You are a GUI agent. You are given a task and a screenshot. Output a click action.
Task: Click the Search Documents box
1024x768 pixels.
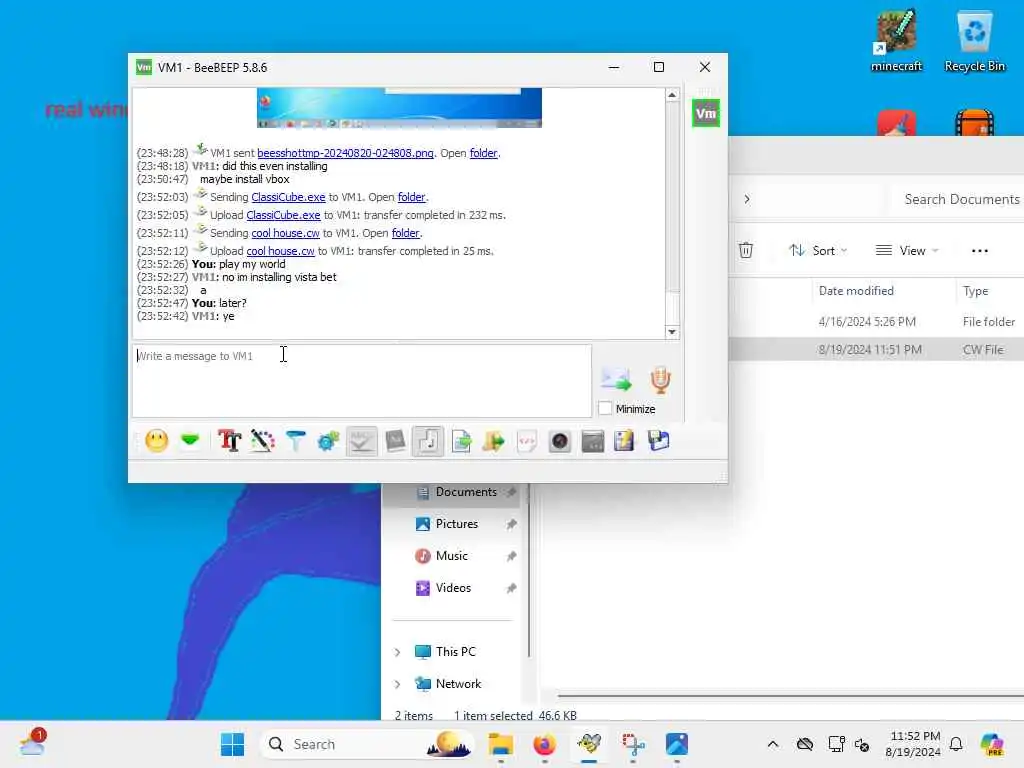[x=958, y=199]
